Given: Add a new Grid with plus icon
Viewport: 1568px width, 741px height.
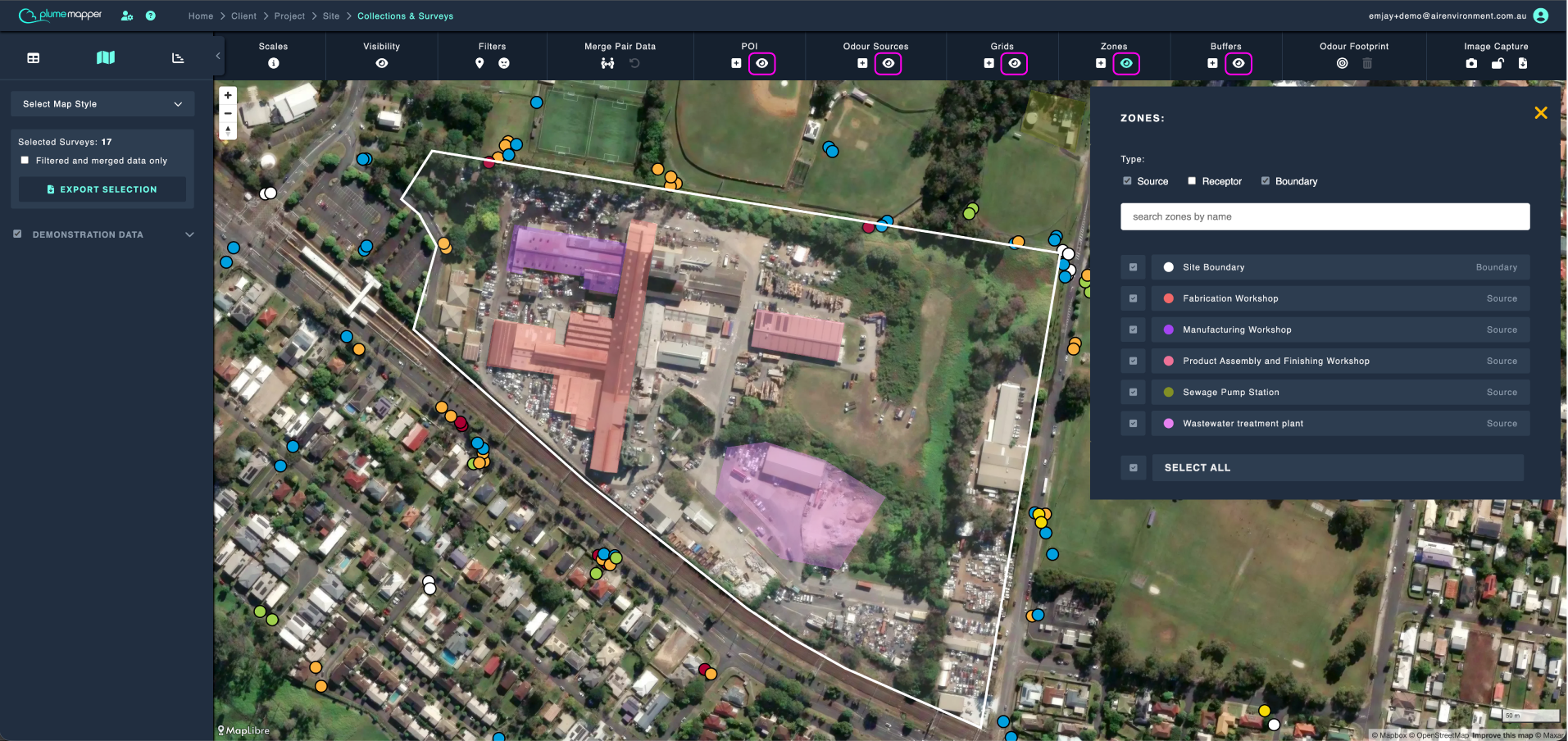Looking at the screenshot, I should [989, 63].
